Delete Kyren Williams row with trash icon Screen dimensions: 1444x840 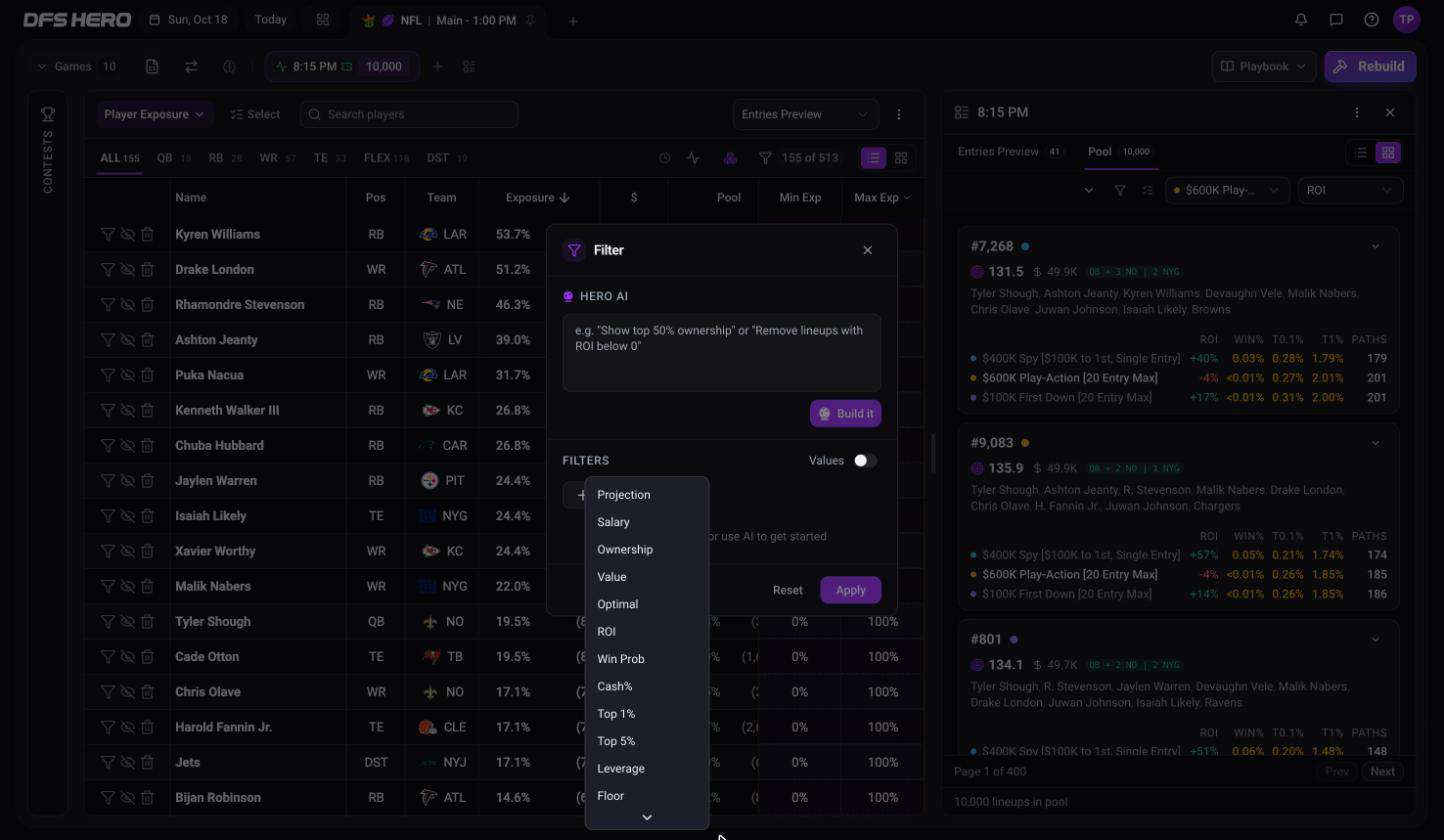coord(147,234)
